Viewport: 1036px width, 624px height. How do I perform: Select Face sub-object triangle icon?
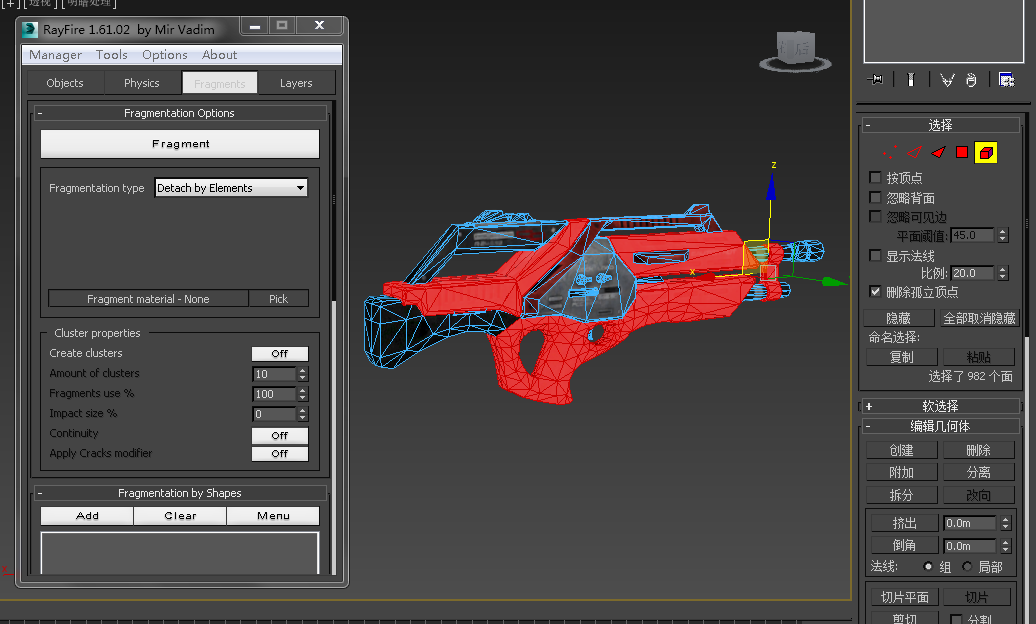coord(938,153)
